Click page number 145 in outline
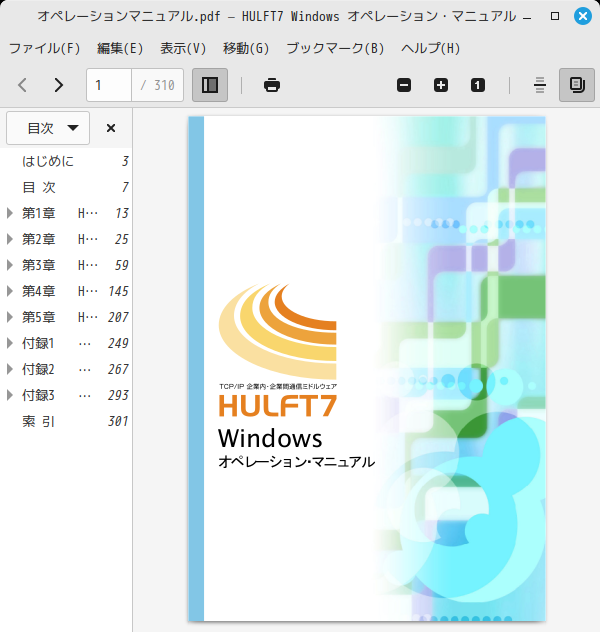This screenshot has width=600, height=632. coord(118,291)
